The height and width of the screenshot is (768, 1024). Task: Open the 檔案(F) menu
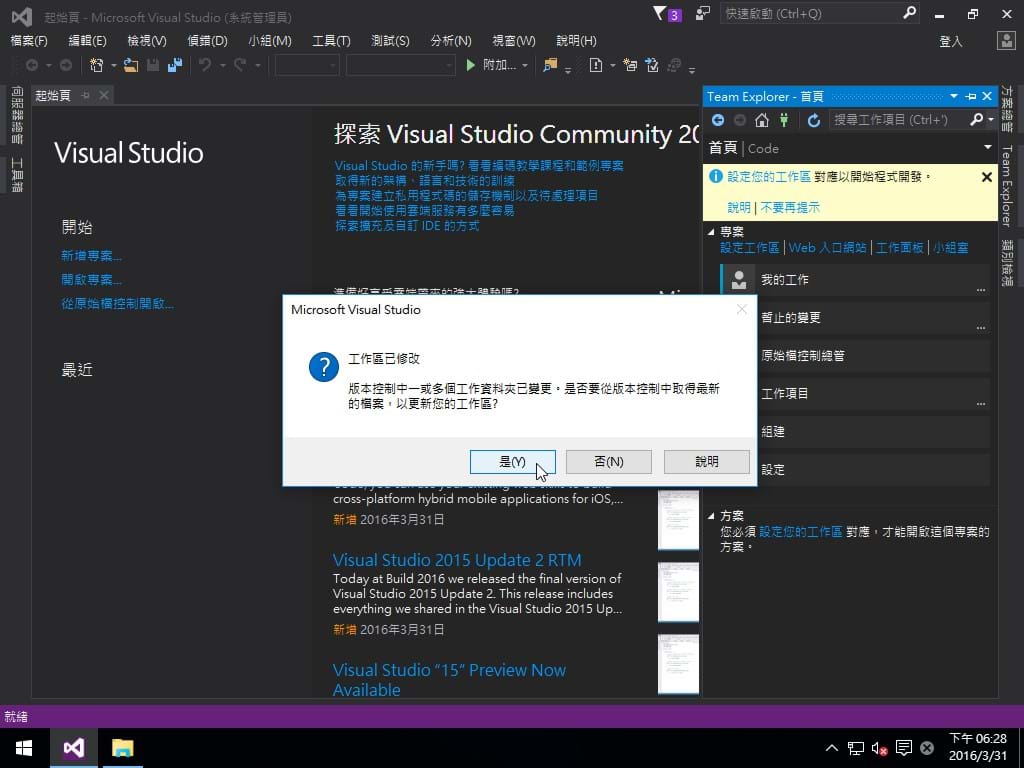pos(29,40)
